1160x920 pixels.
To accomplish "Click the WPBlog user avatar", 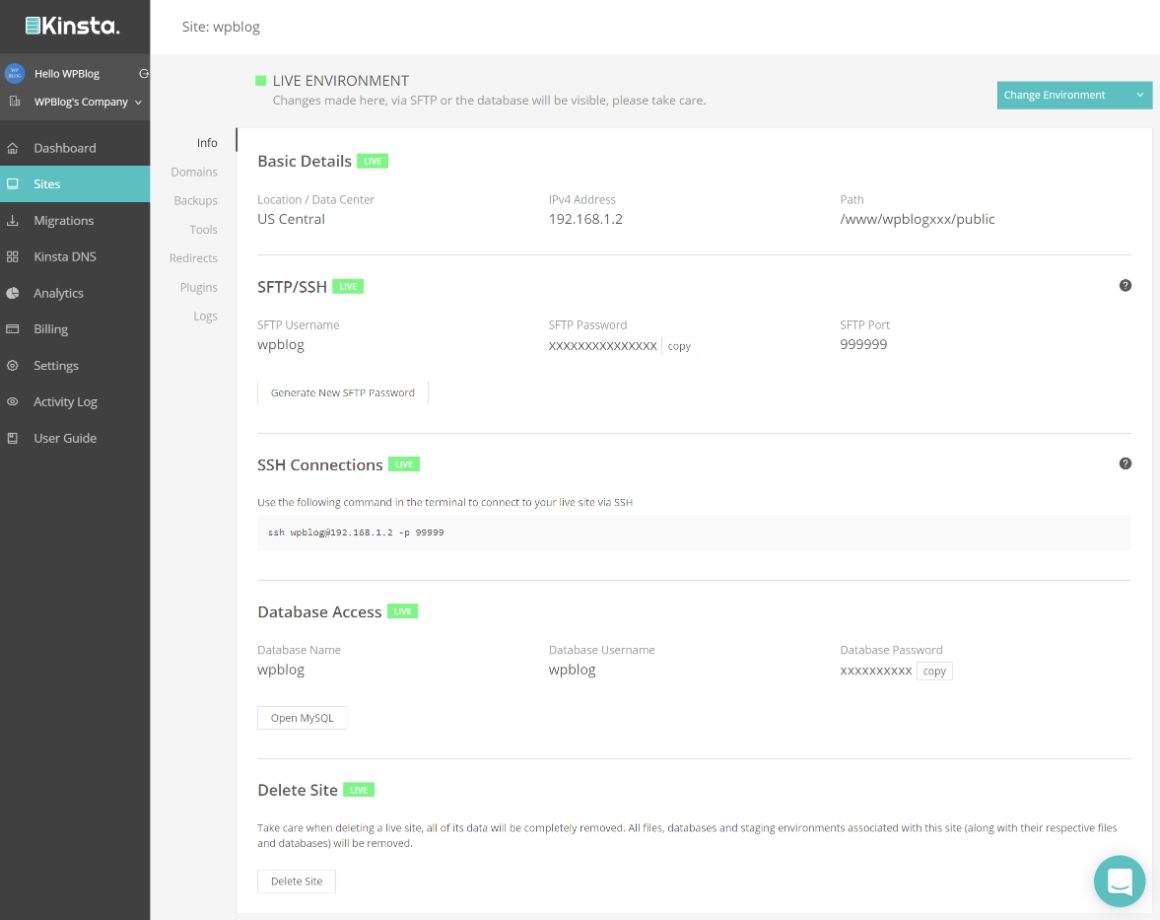I will click(x=15, y=73).
